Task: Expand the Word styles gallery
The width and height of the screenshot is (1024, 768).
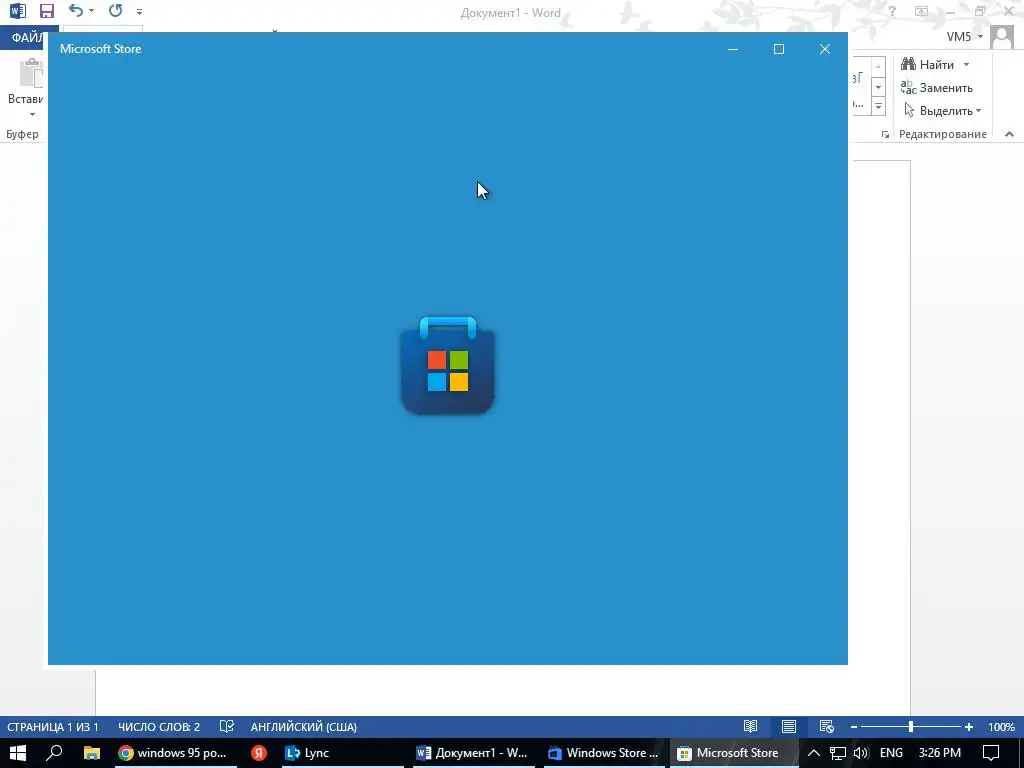Action: [x=878, y=106]
